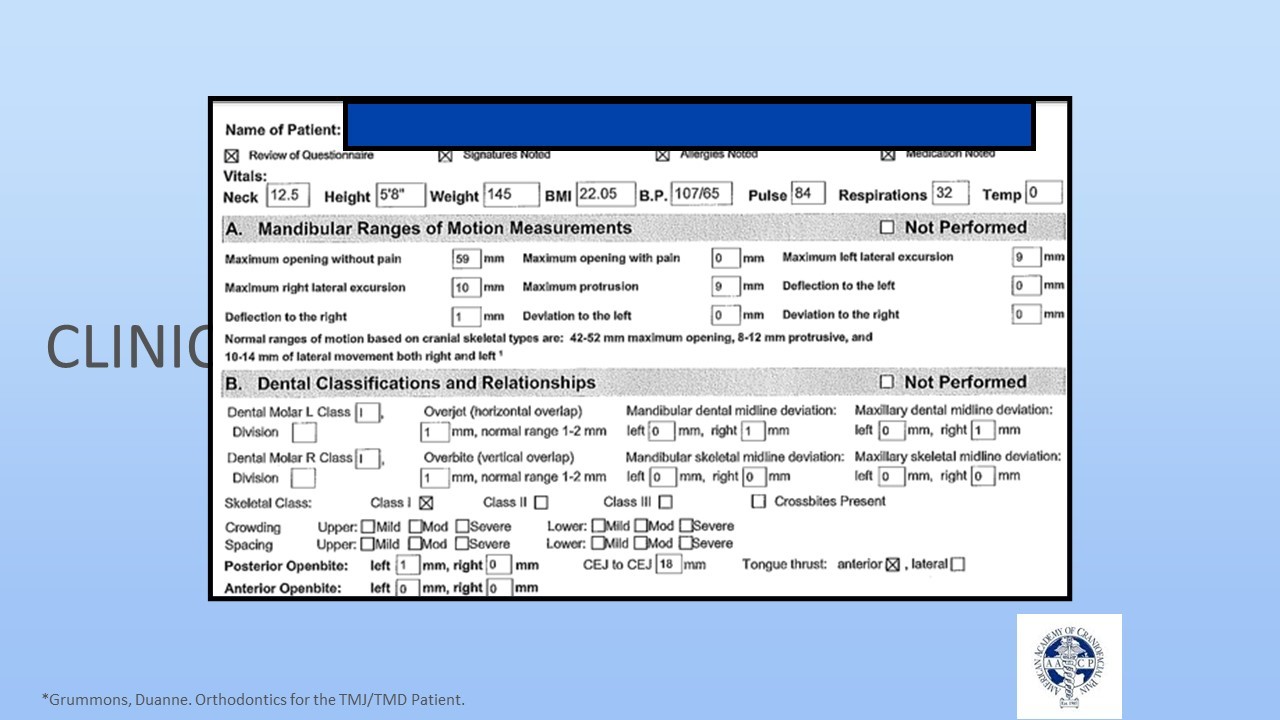
Task: Click the Dental Molar L Class field
Action: click(x=367, y=412)
